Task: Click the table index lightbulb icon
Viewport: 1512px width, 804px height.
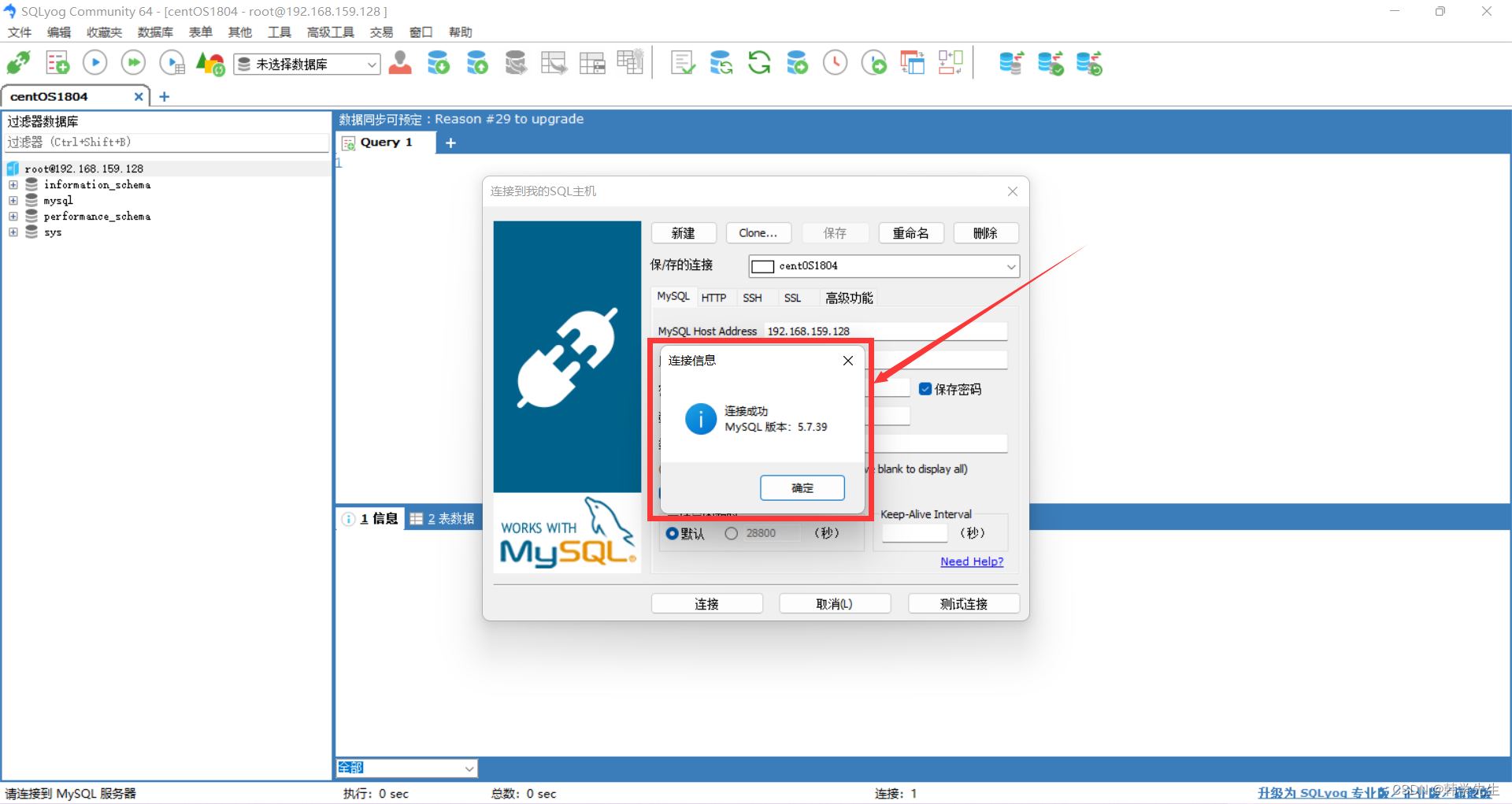Action: pyautogui.click(x=631, y=61)
